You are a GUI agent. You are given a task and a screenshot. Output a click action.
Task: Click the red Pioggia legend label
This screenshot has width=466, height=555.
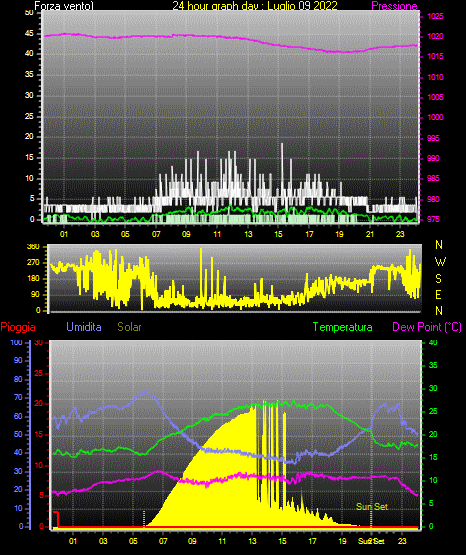[18, 327]
